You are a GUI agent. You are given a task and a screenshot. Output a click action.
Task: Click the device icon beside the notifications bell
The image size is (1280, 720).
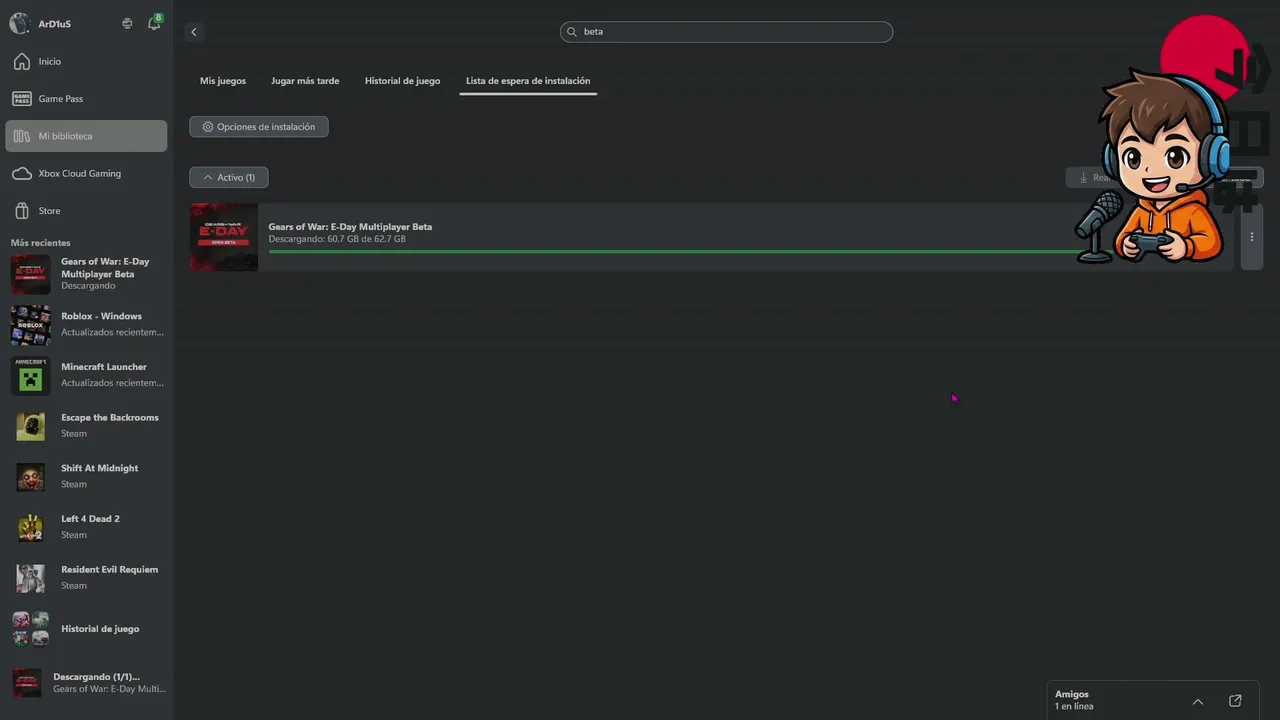coord(127,23)
